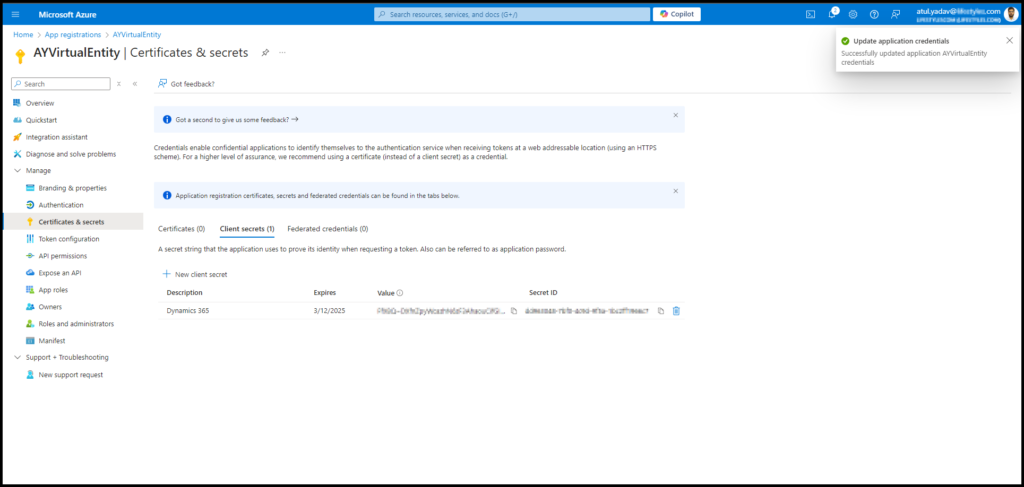This screenshot has height=487, width=1024.
Task: Focus the top search resources box
Action: (512, 14)
